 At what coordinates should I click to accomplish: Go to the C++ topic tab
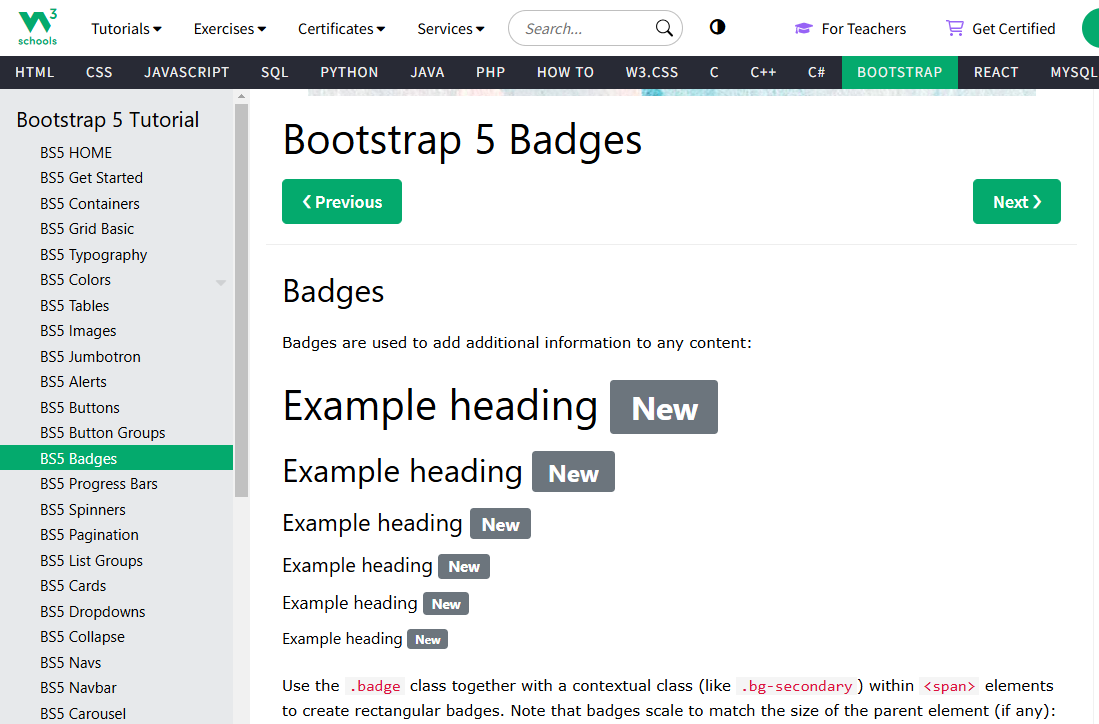pos(763,72)
